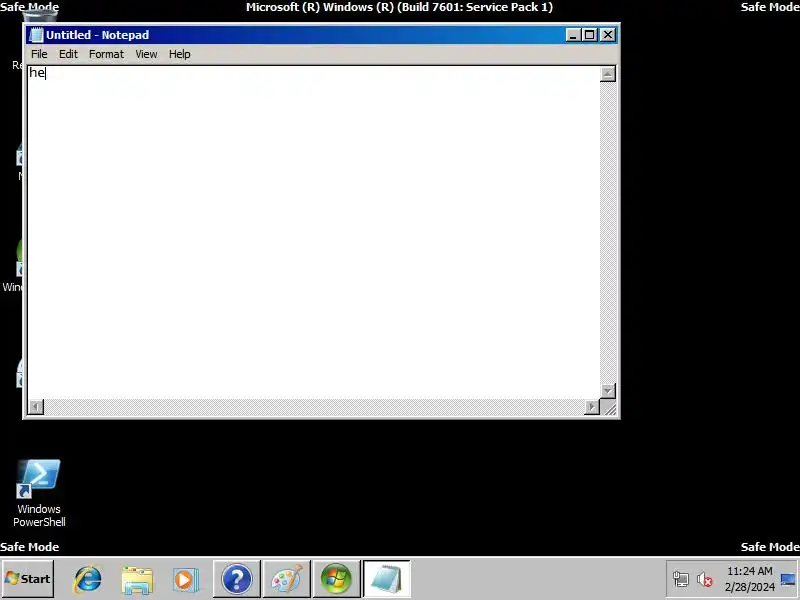
Task: Click inside the Notepad text area
Action: (313, 232)
